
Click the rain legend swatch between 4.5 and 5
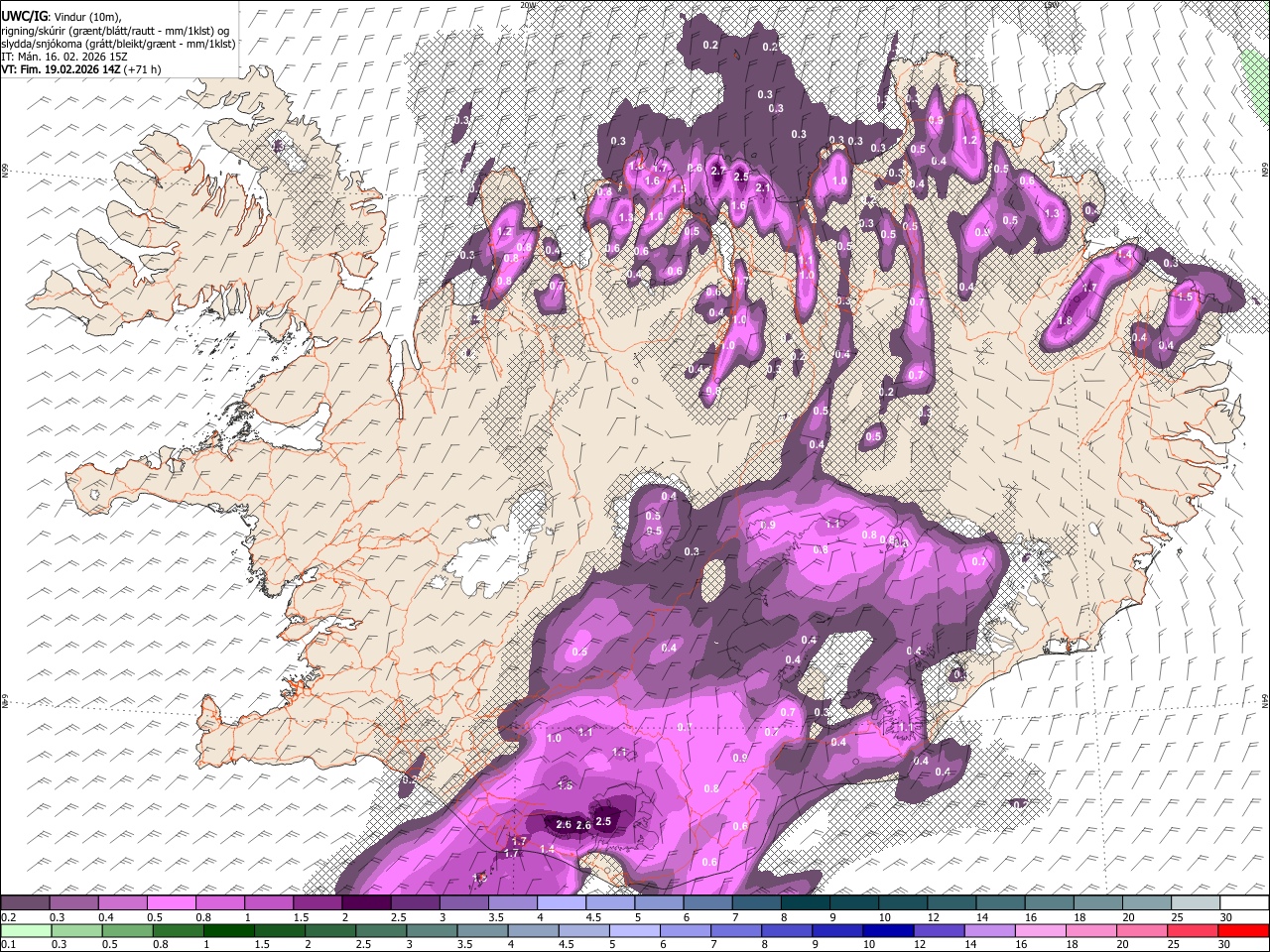pos(586,930)
